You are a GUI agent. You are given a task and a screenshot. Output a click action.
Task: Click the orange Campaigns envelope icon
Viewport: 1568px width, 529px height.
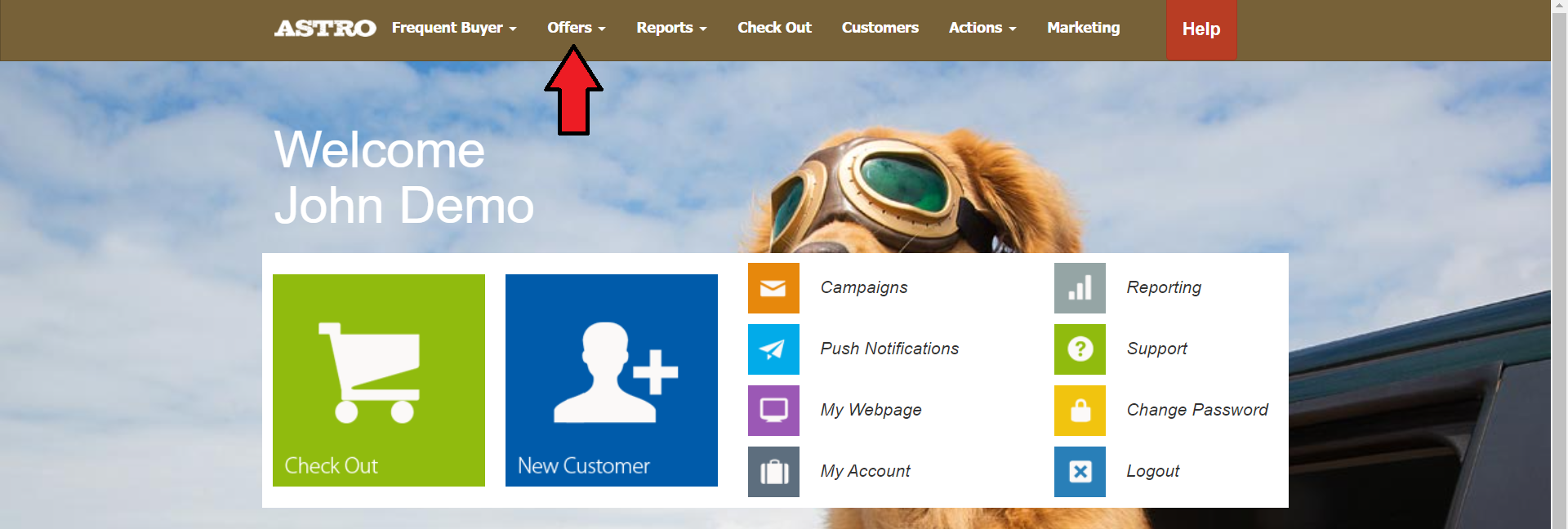[x=773, y=288]
